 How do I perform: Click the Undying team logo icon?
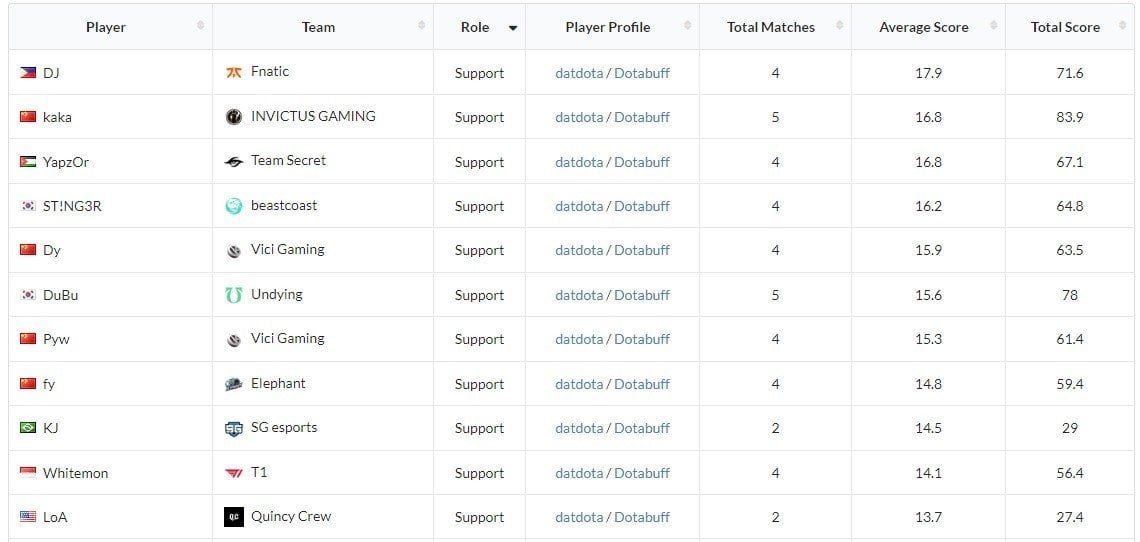[x=233, y=295]
